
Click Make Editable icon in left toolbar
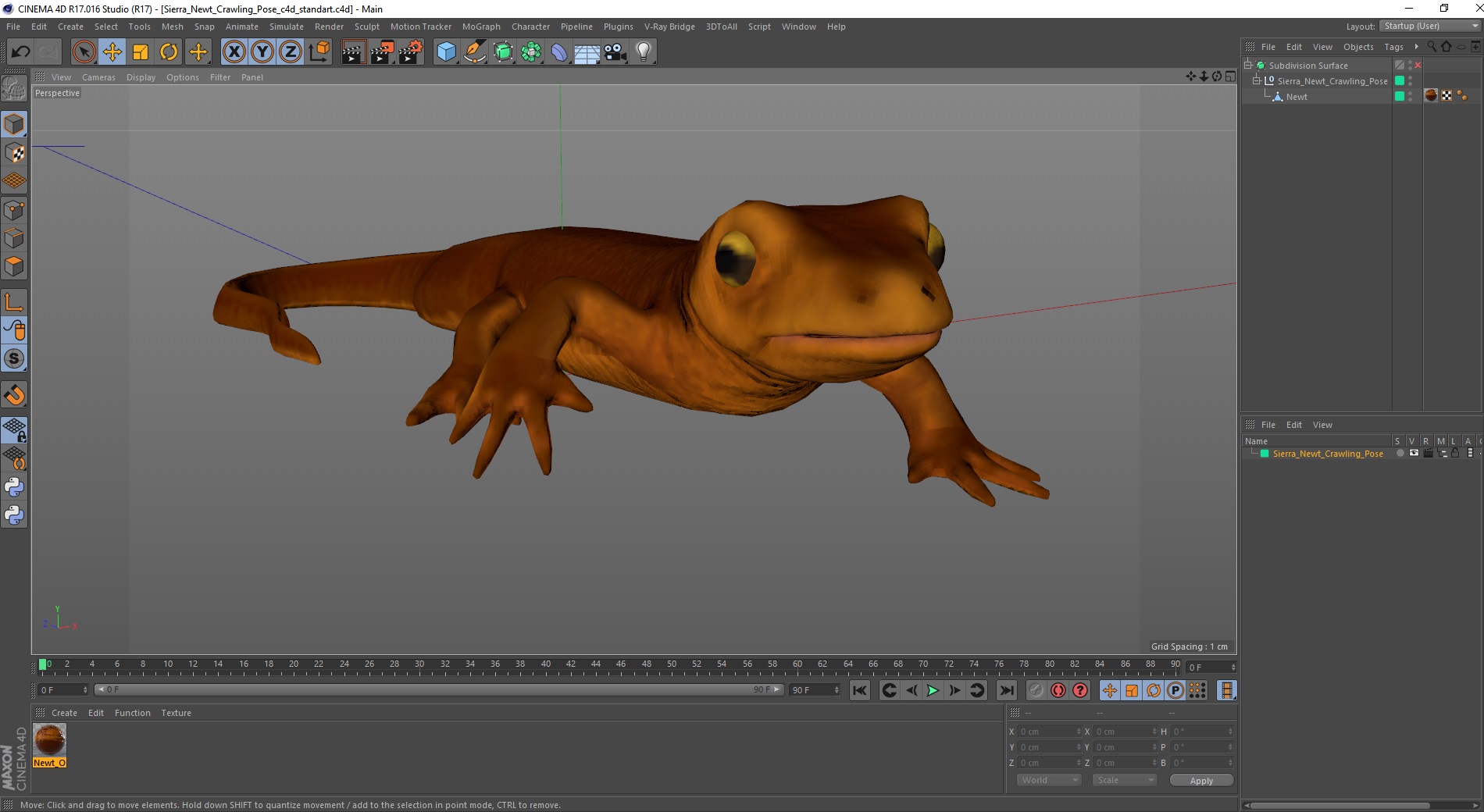point(14,88)
